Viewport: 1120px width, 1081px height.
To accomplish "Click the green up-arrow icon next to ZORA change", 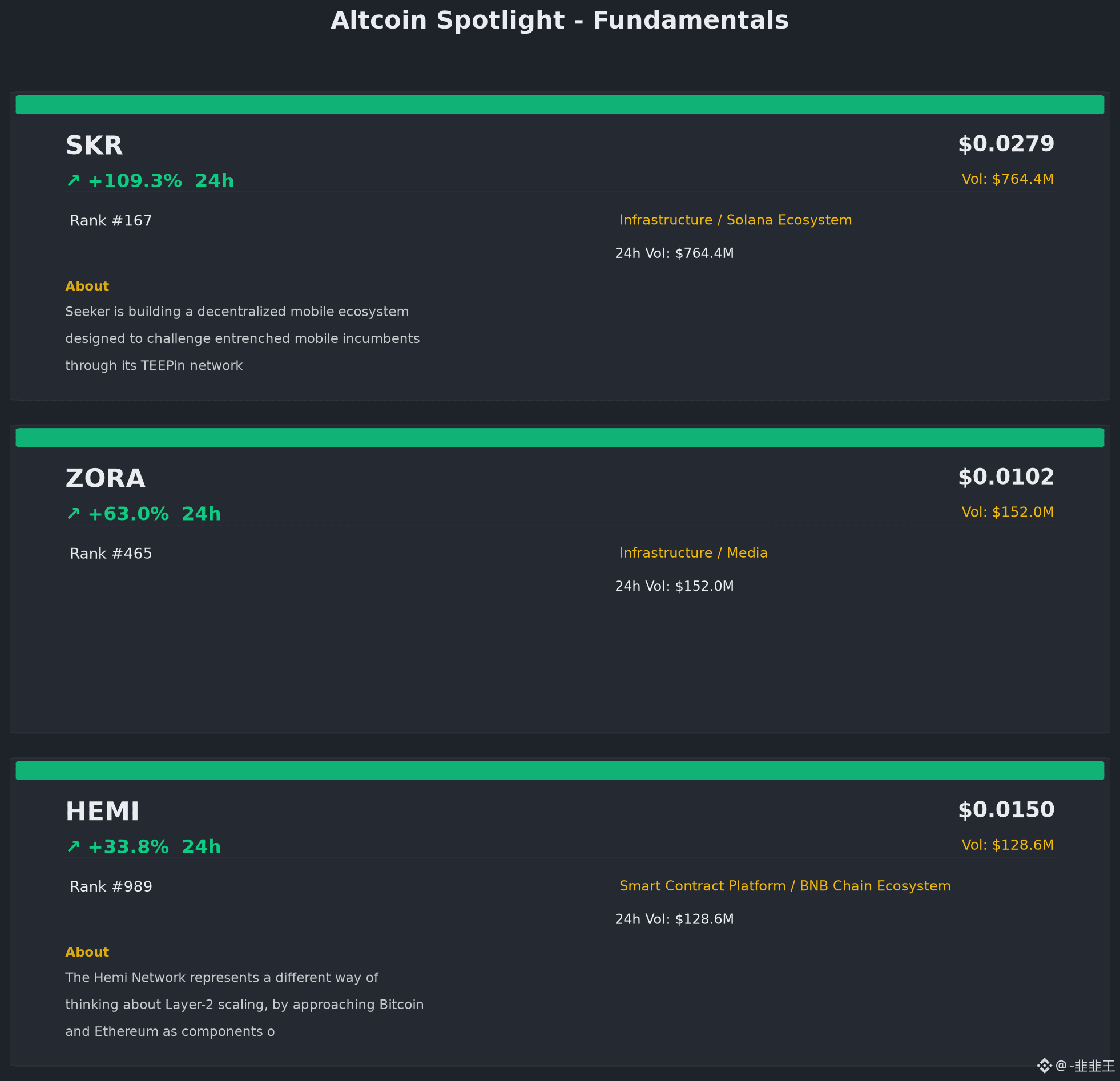I will point(73,514).
